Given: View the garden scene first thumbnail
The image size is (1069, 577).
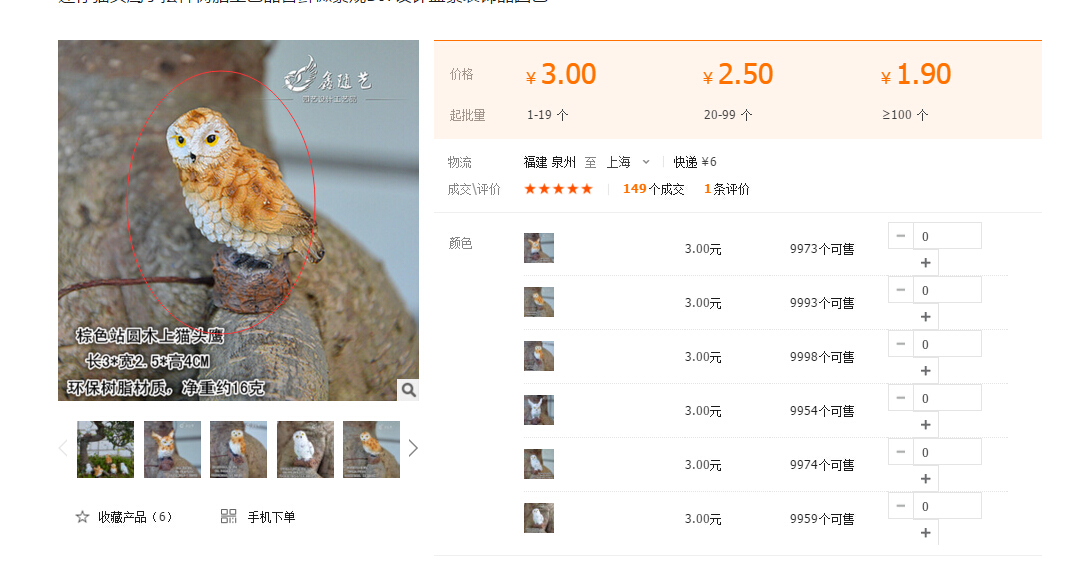Looking at the screenshot, I should [x=106, y=449].
